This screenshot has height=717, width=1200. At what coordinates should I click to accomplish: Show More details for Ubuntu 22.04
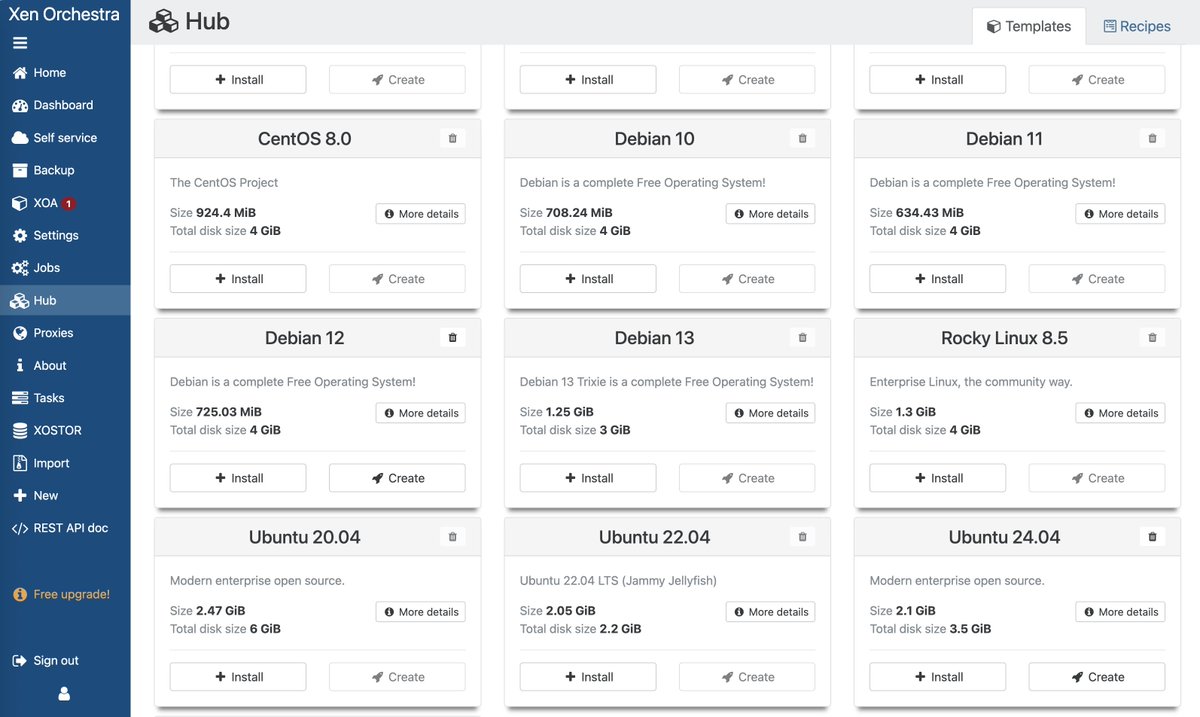pyautogui.click(x=771, y=612)
